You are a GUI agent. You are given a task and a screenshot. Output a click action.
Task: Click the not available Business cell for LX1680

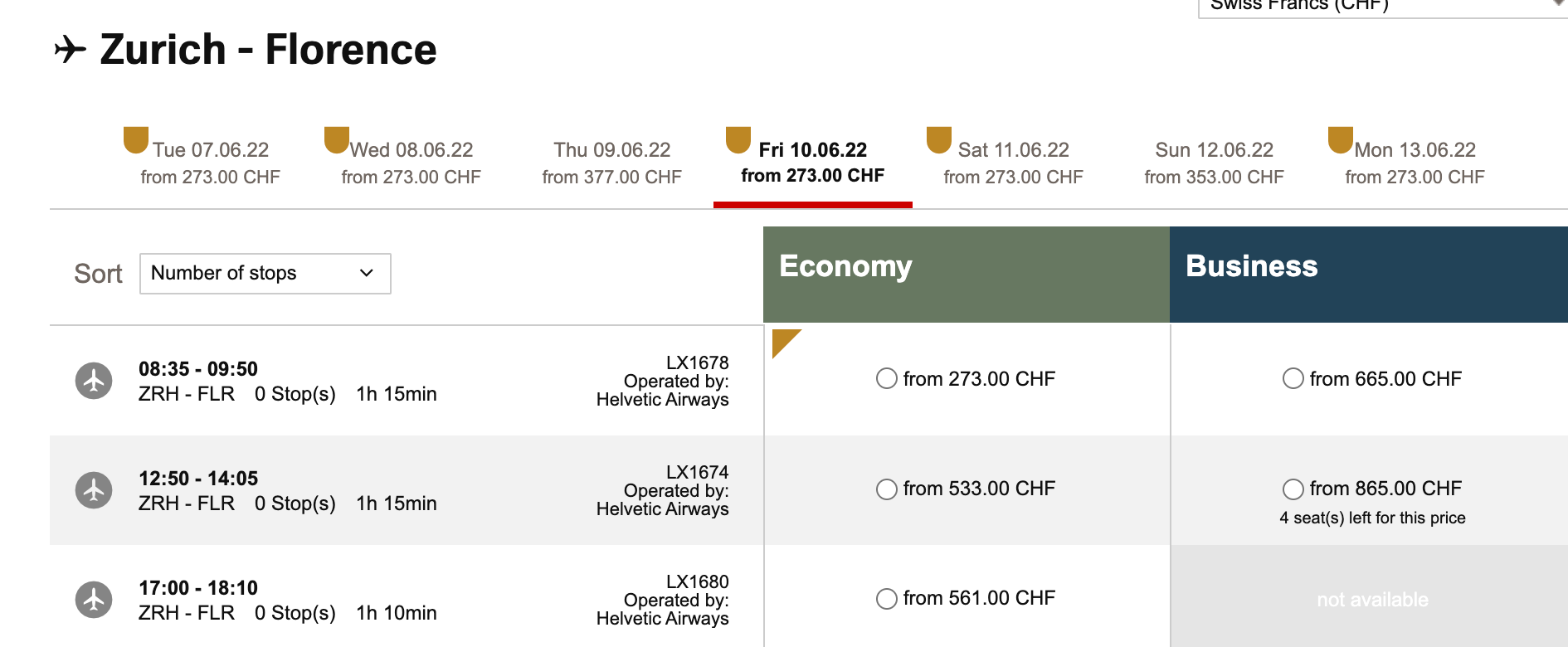pos(1371,599)
